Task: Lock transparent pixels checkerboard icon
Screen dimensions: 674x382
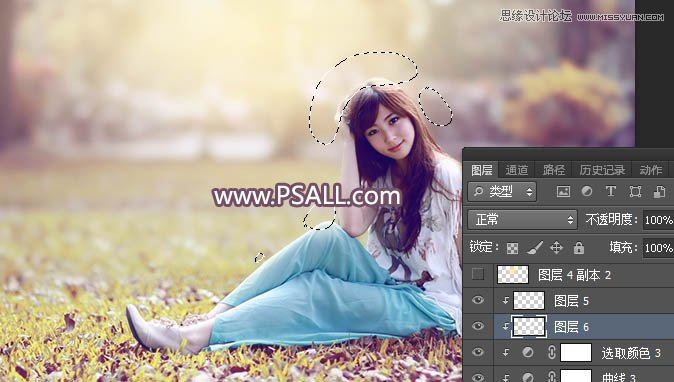Action: click(512, 248)
